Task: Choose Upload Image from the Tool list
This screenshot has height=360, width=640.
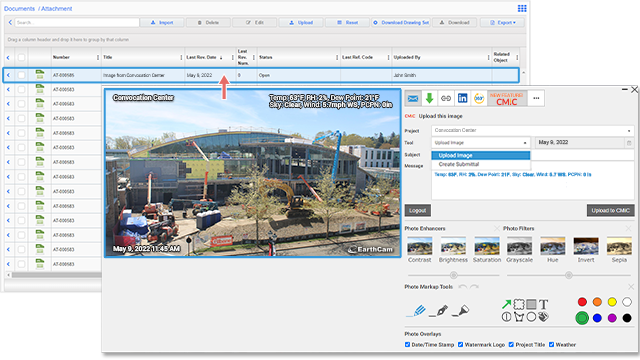Action: point(481,156)
